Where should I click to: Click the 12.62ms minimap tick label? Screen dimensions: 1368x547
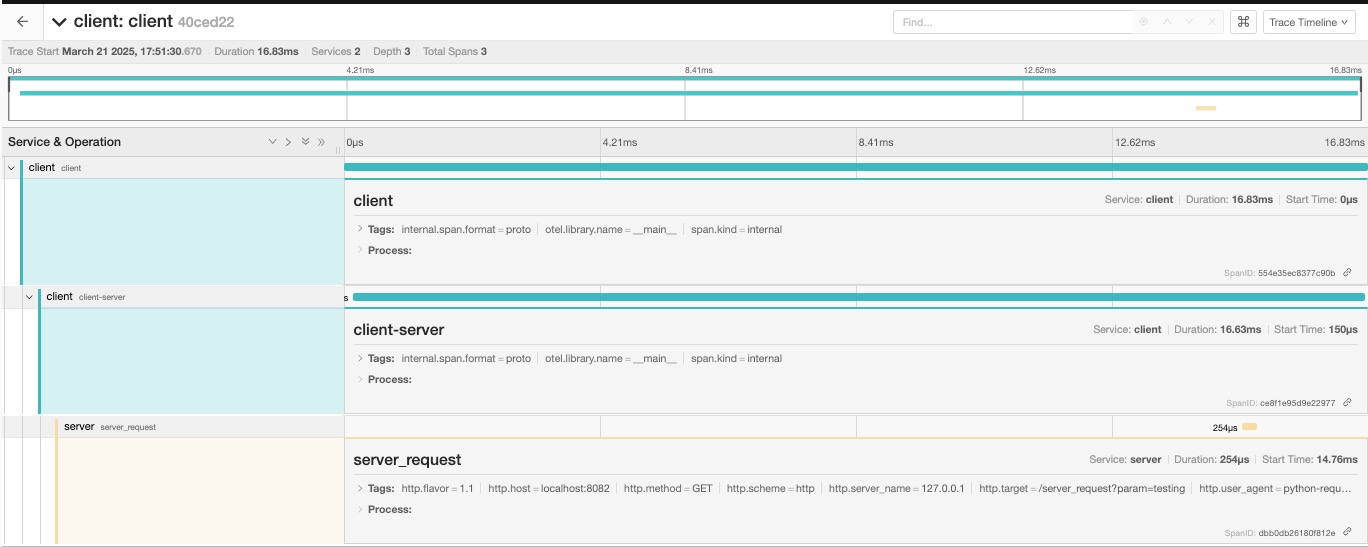[x=1039, y=70]
